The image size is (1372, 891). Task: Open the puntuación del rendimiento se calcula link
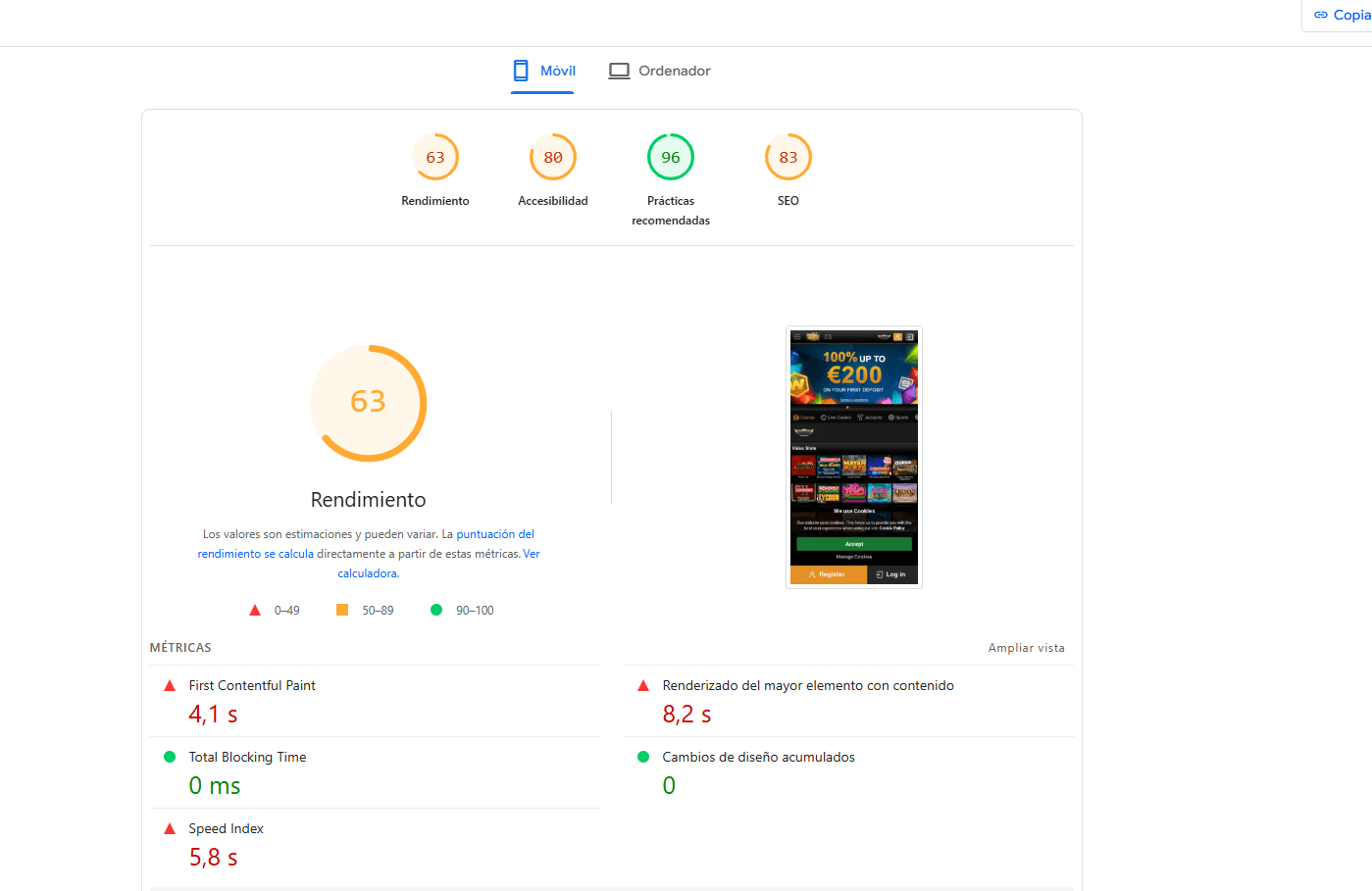click(366, 544)
